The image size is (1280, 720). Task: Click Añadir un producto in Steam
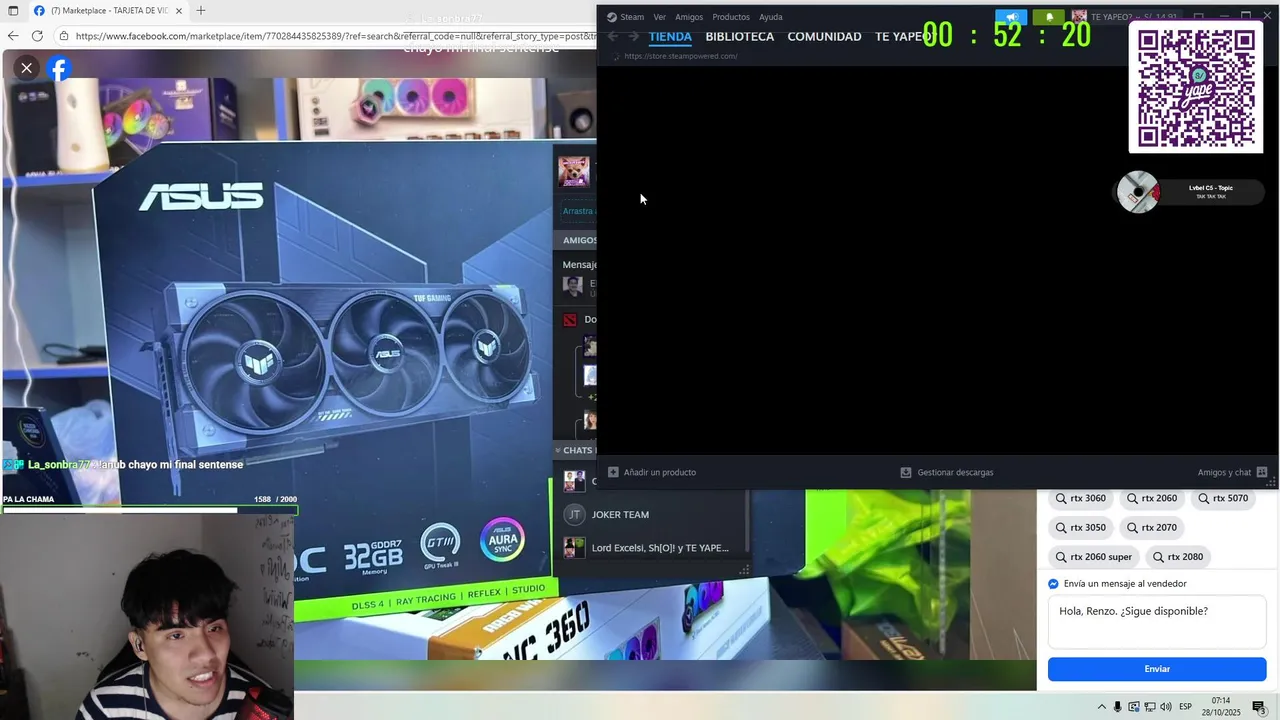[659, 472]
